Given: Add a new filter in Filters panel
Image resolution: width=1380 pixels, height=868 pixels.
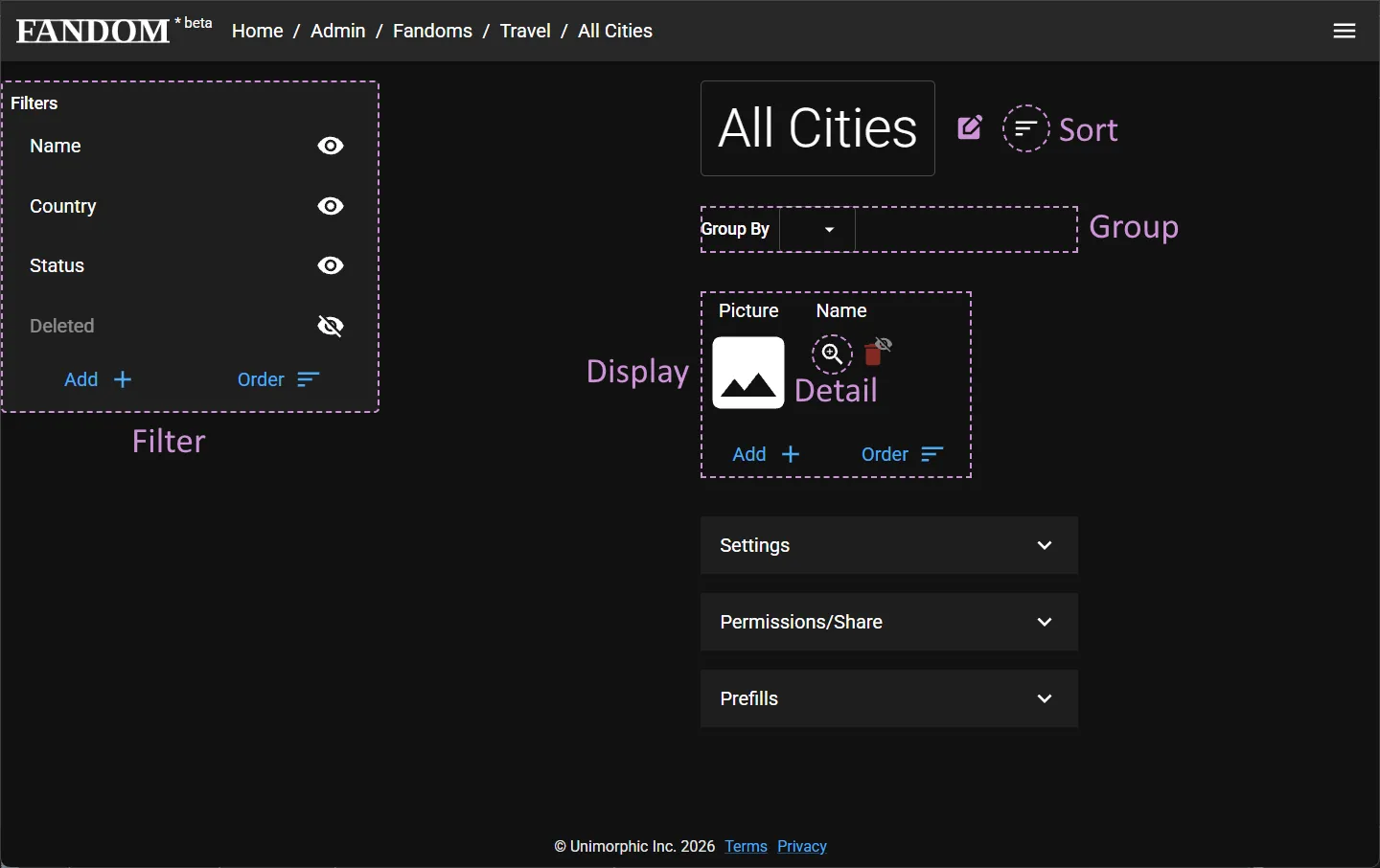Looking at the screenshot, I should (98, 379).
